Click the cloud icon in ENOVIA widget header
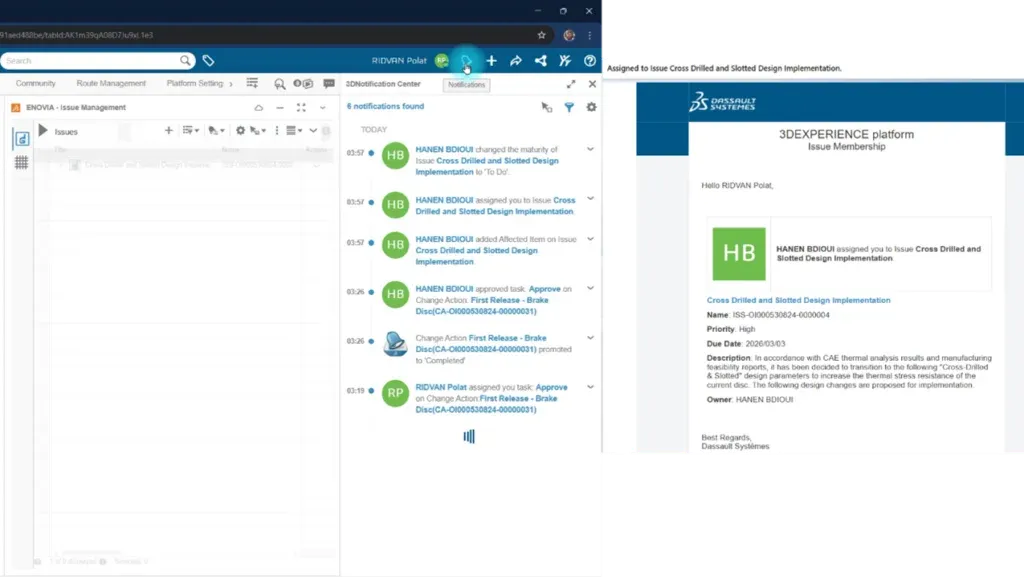Viewport: 1024px width, 577px height. click(x=259, y=108)
